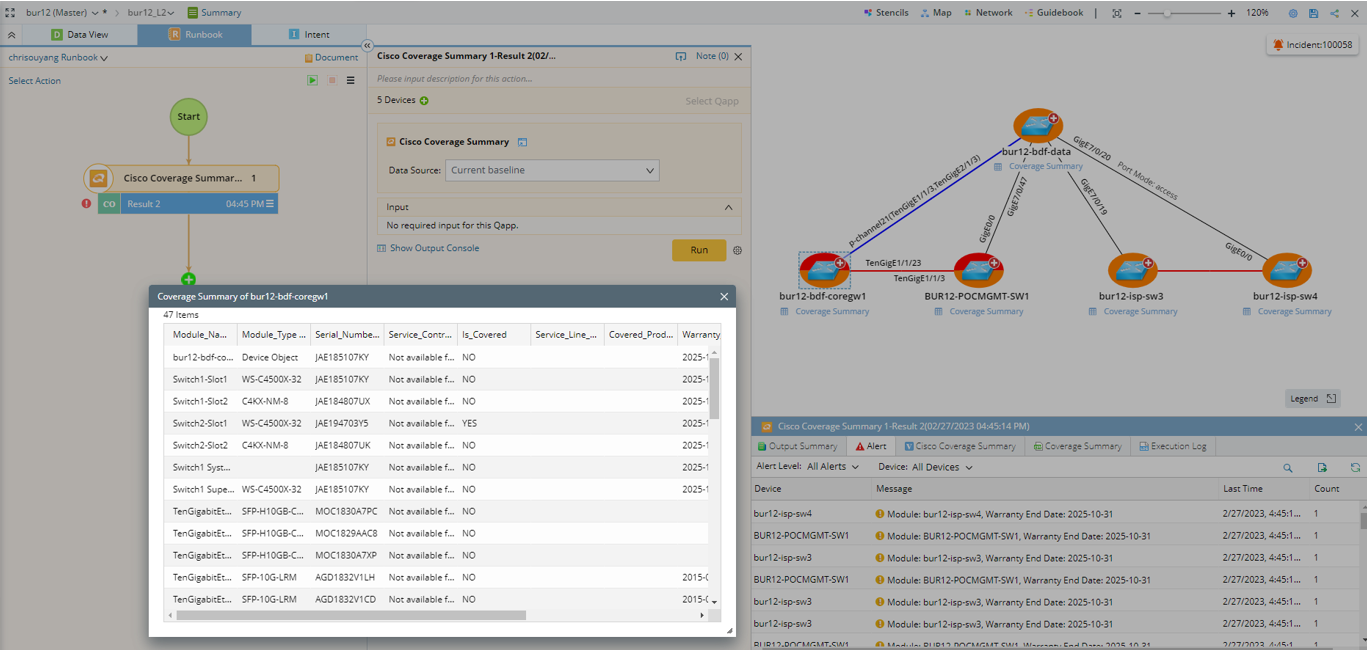Open the settings gear next to Run
The width and height of the screenshot is (1367, 650).
pyautogui.click(x=738, y=250)
